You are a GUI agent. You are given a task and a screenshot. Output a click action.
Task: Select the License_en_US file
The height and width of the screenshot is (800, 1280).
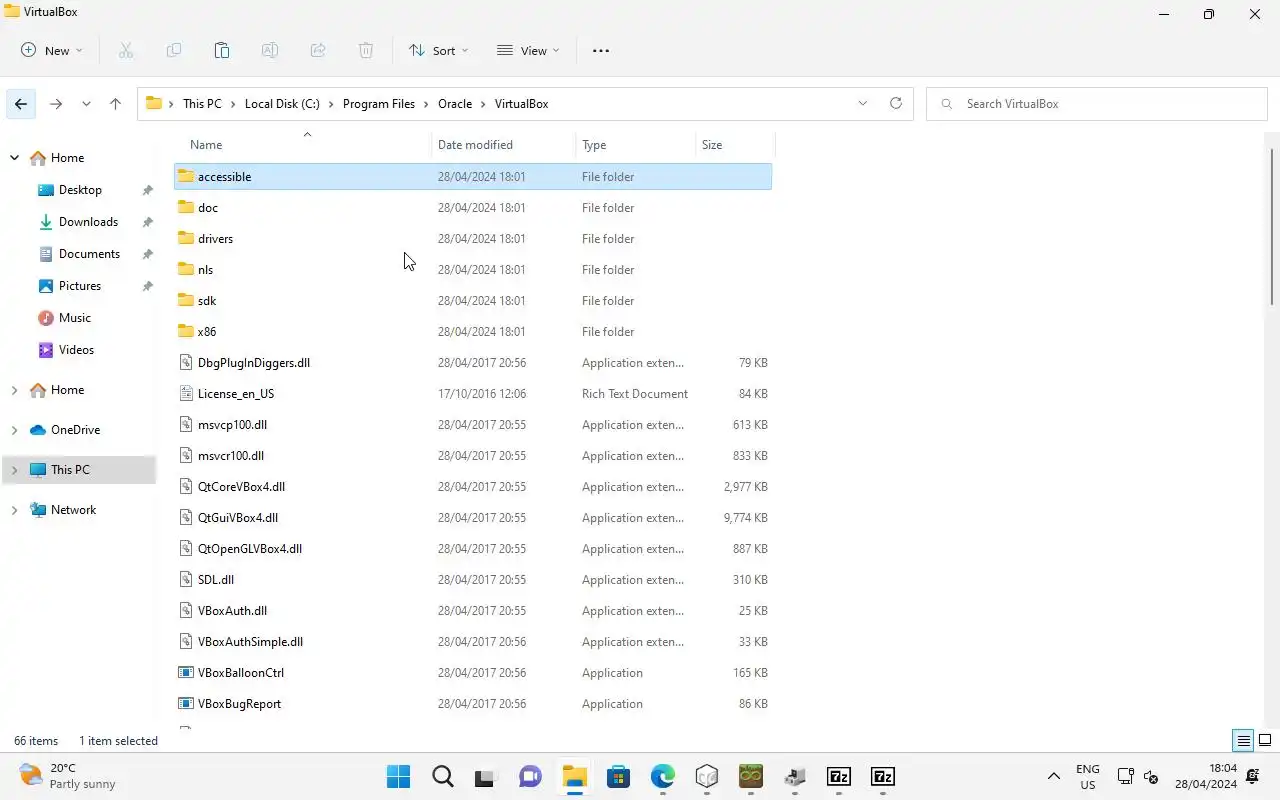tap(473, 393)
